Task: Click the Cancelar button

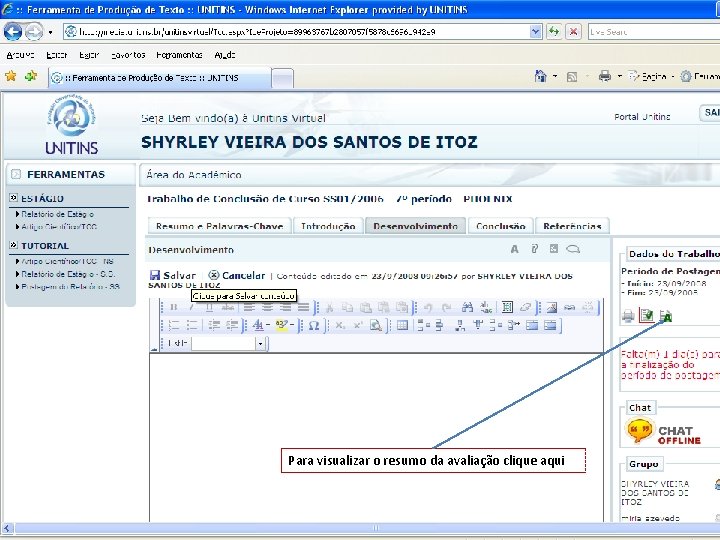Action: point(236,276)
